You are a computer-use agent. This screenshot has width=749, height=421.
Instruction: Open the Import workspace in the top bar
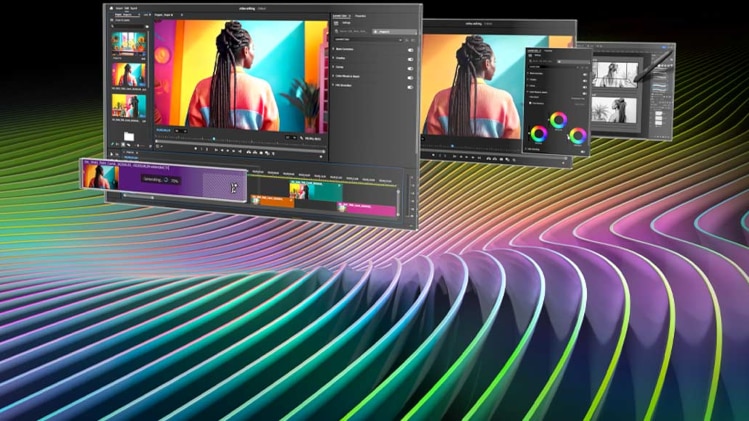(x=119, y=8)
